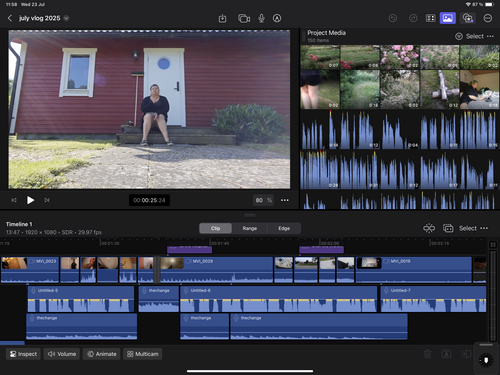Toggle the layout grid view button
The image size is (500, 375).
[431, 18]
